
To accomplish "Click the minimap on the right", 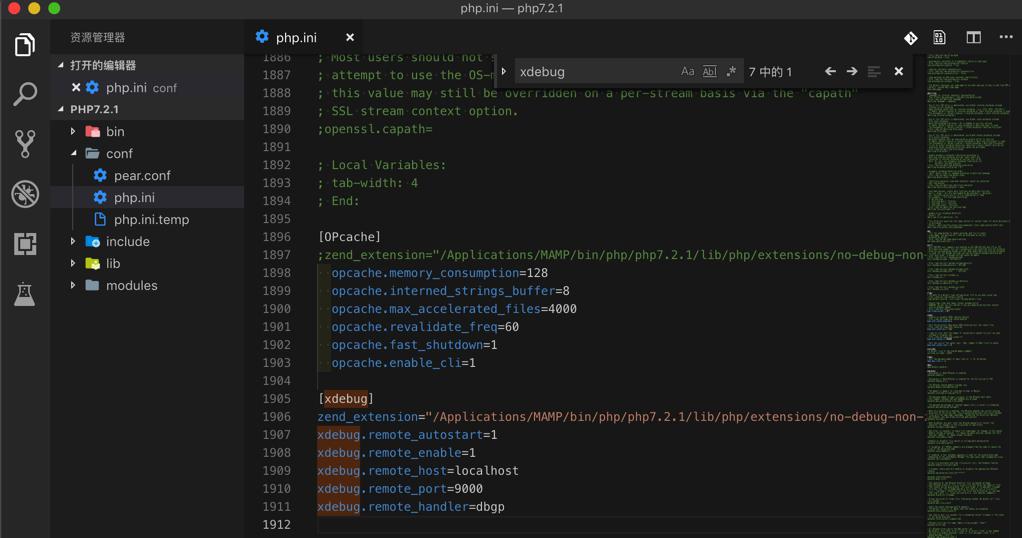I will 971,296.
